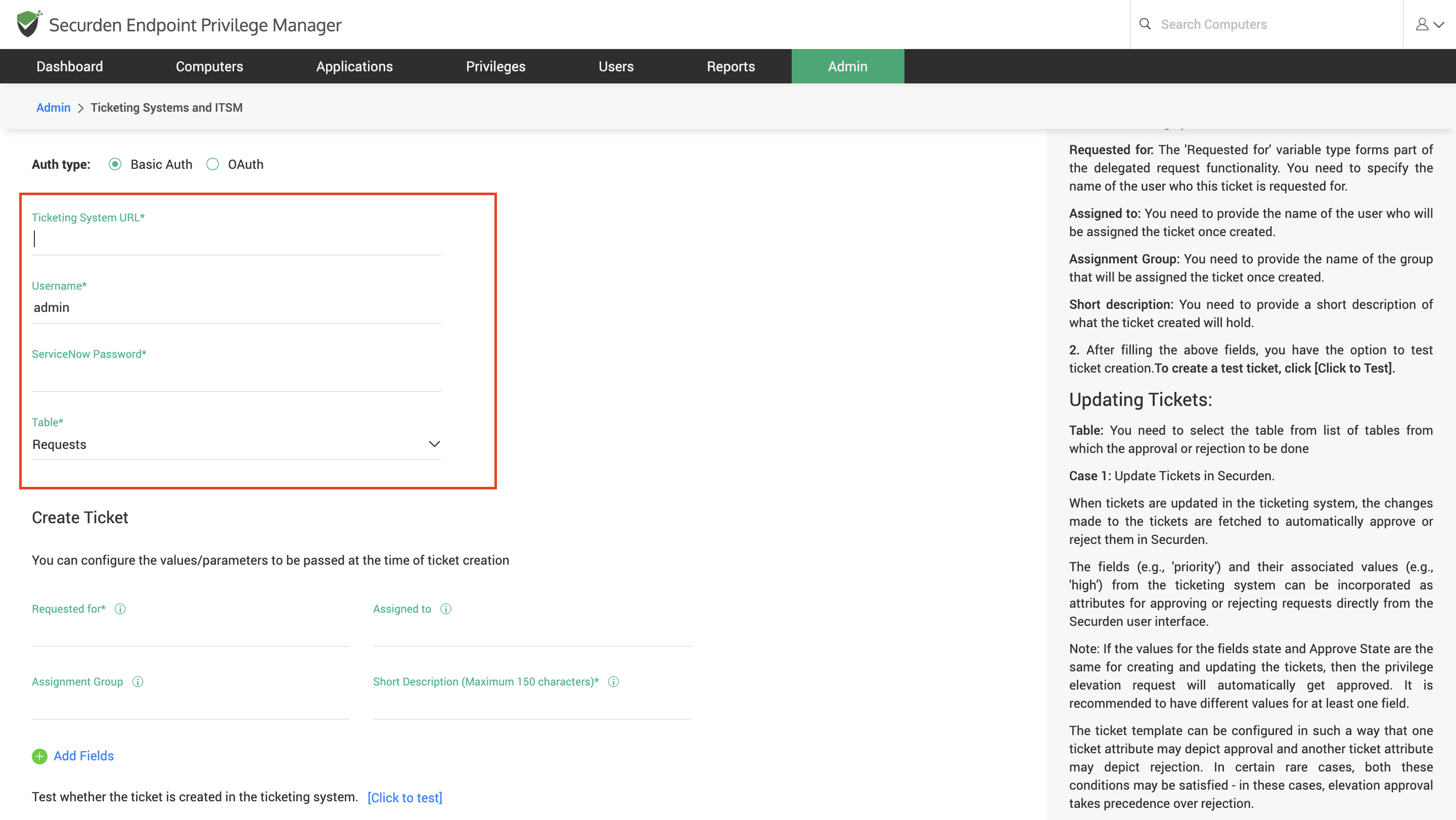
Task: Click the Updating Tickets heading in help panel
Action: pyautogui.click(x=1141, y=399)
